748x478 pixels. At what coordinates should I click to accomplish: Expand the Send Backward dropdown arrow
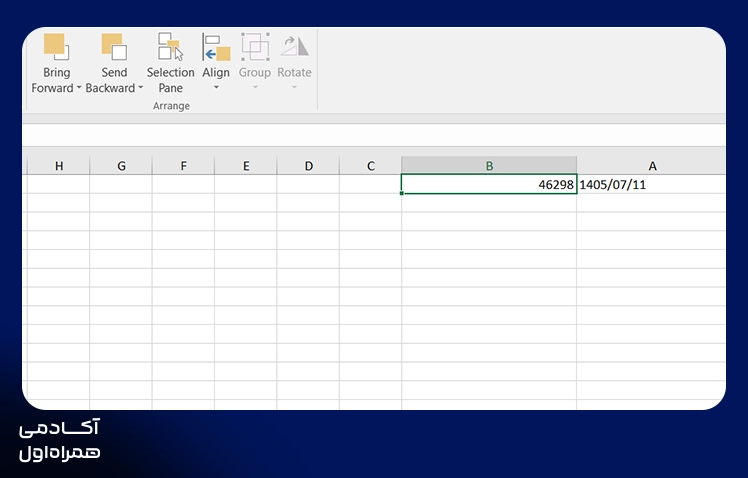(140, 88)
